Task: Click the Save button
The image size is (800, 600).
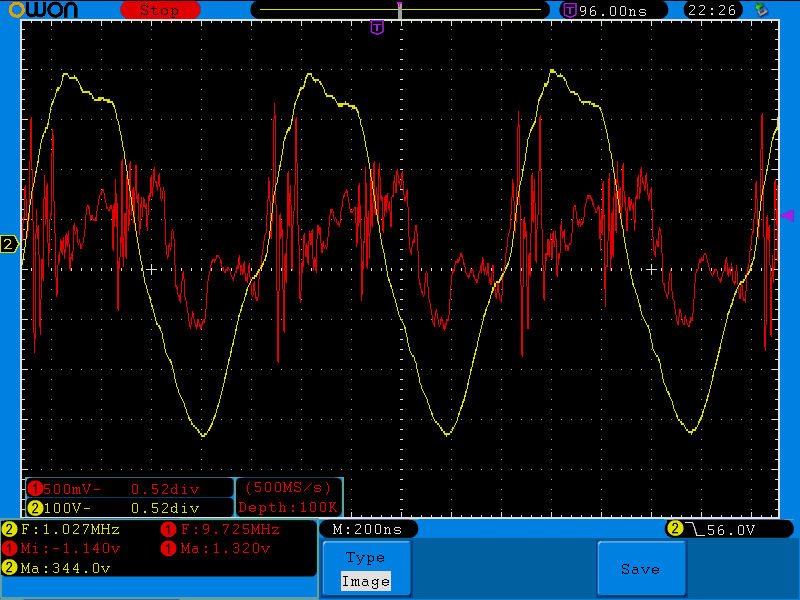Action: click(641, 568)
